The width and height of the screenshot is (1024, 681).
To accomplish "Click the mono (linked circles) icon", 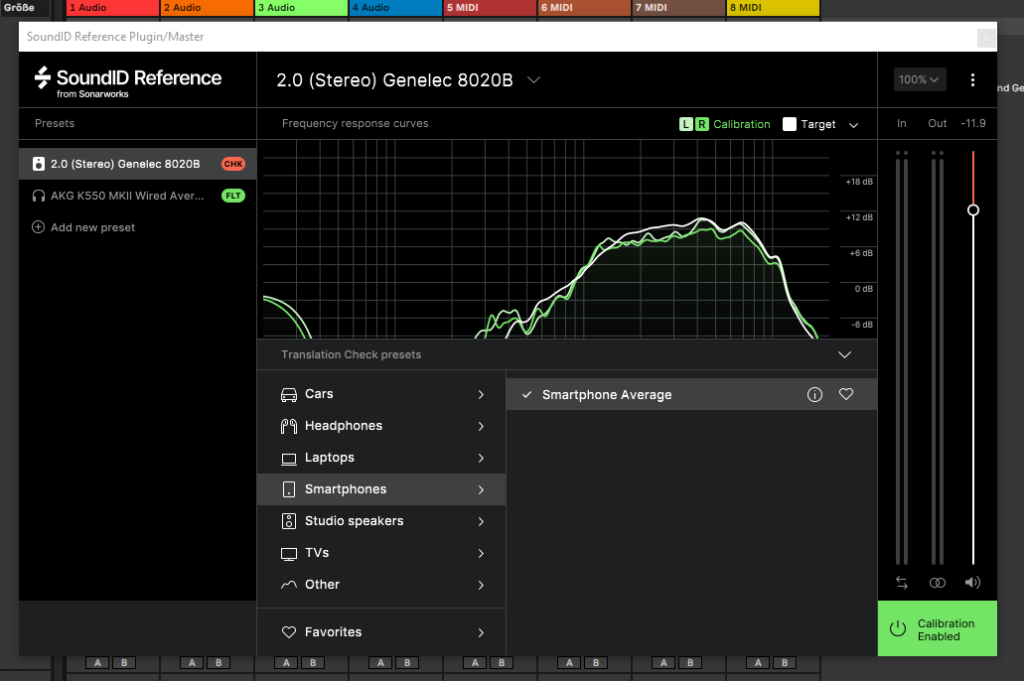I will pos(937,582).
